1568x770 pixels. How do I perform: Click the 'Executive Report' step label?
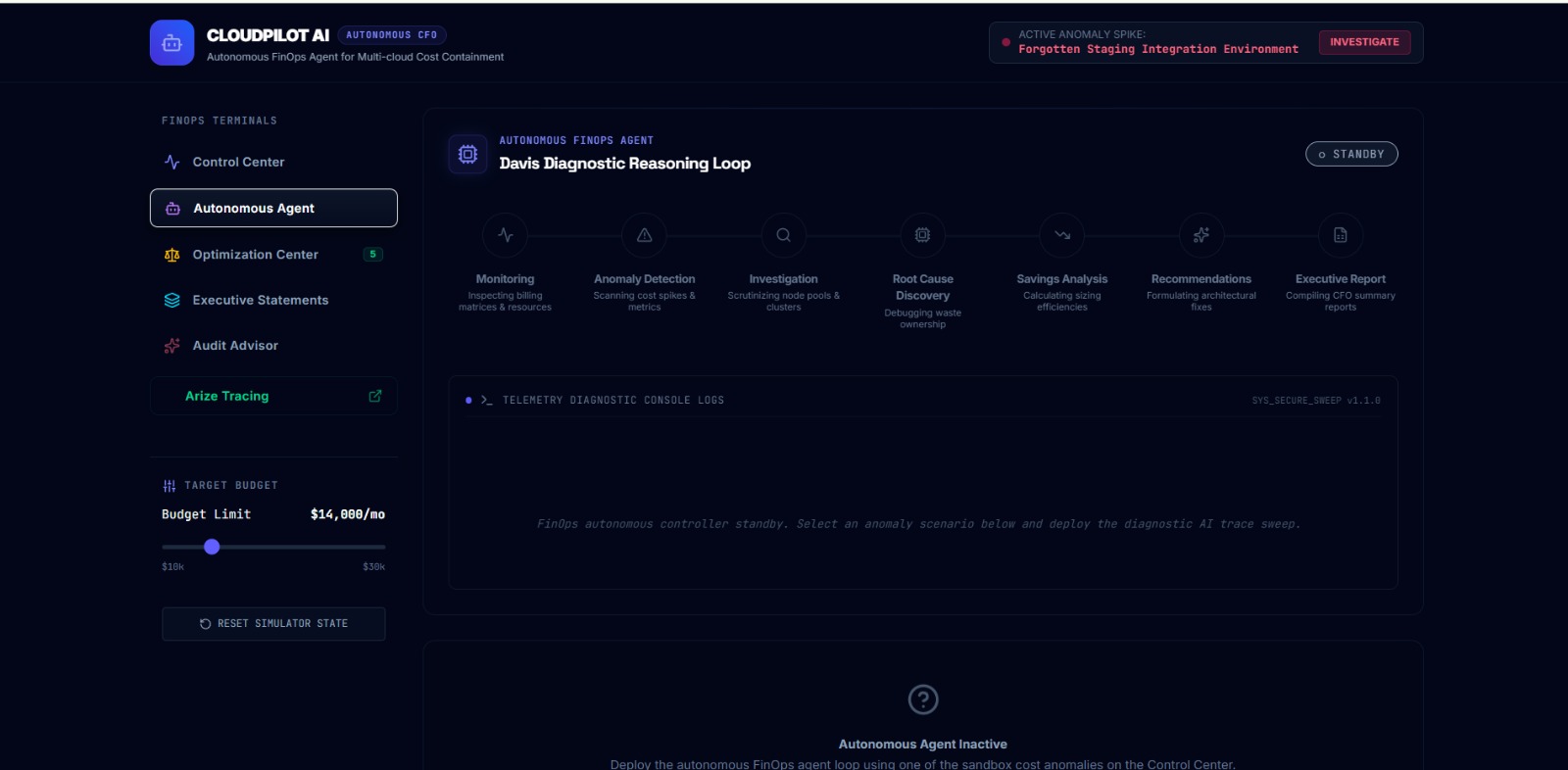click(x=1341, y=279)
